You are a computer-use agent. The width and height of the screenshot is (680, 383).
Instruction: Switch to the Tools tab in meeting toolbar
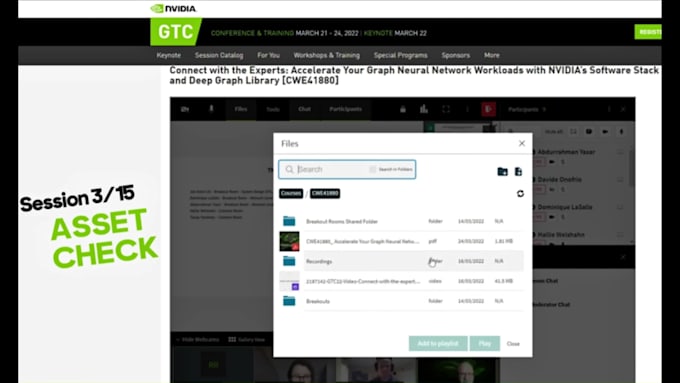[x=273, y=109]
